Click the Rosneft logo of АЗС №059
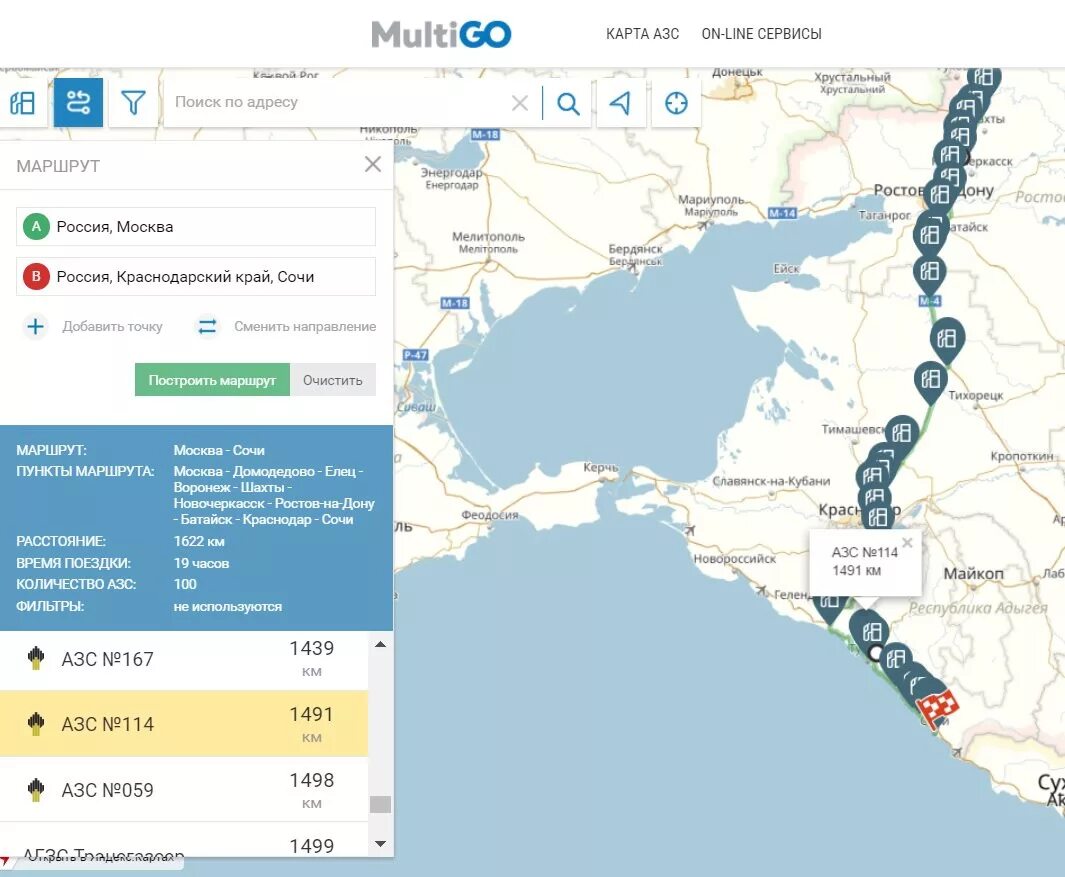Viewport: 1065px width, 877px height. [x=36, y=789]
